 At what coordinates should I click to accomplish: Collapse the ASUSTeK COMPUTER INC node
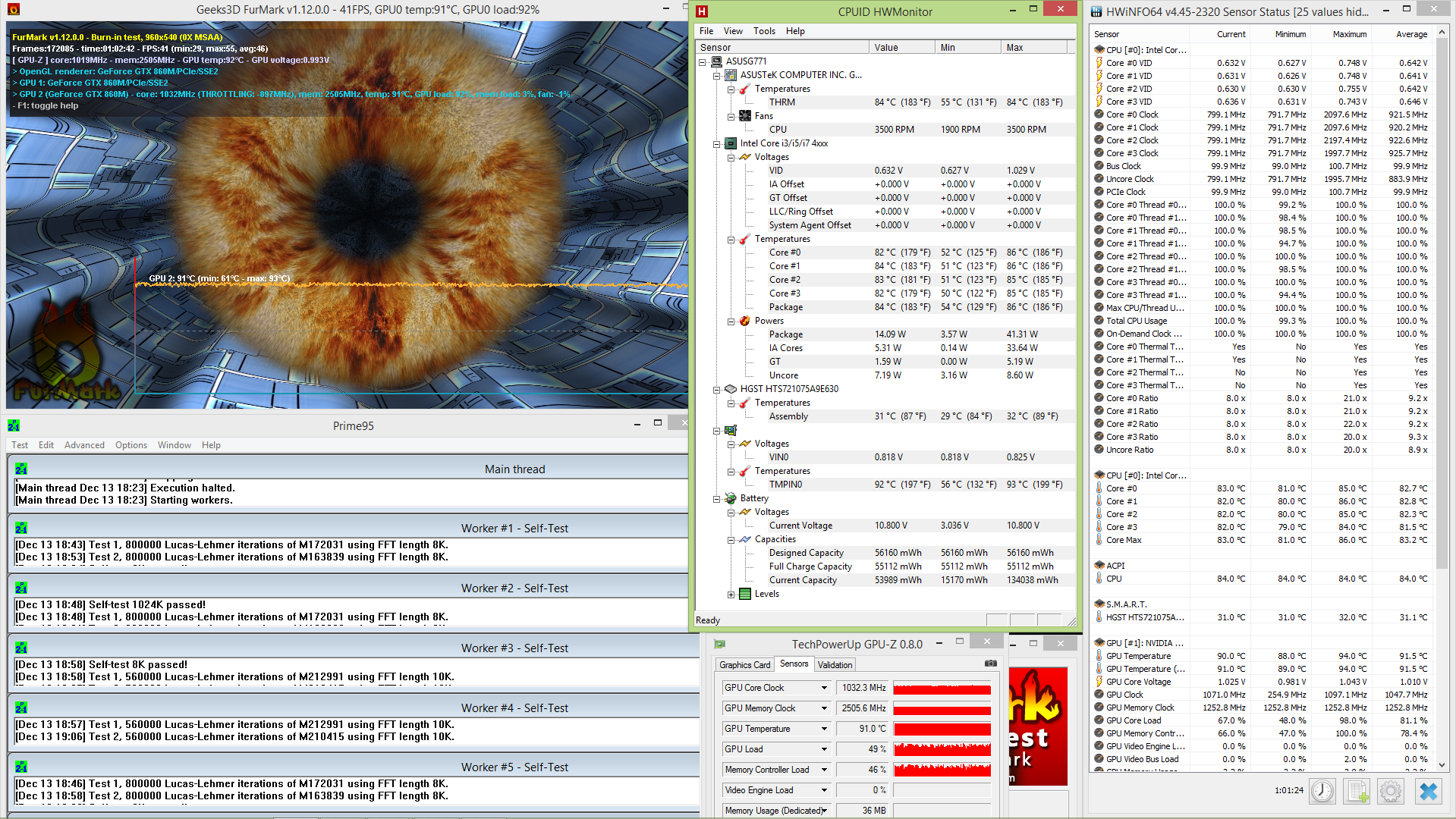[716, 76]
